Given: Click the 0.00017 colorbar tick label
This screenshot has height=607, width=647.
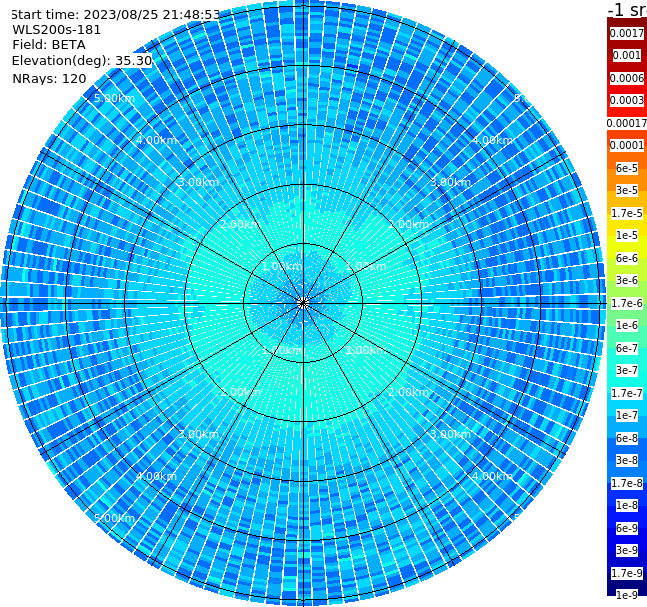Looking at the screenshot, I should click(627, 123).
